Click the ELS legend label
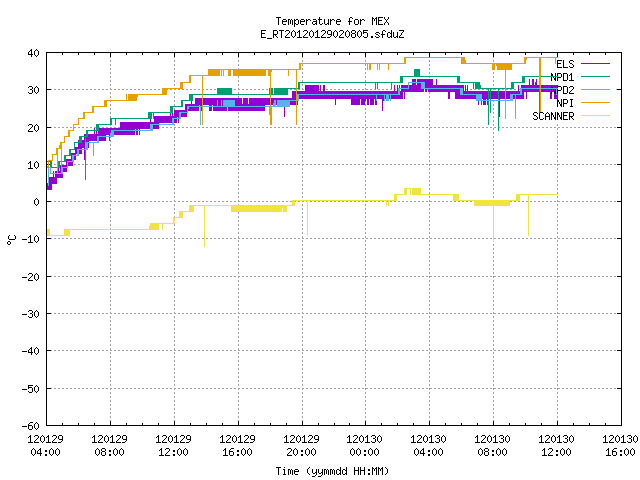The width and height of the screenshot is (640, 480). coord(565,64)
